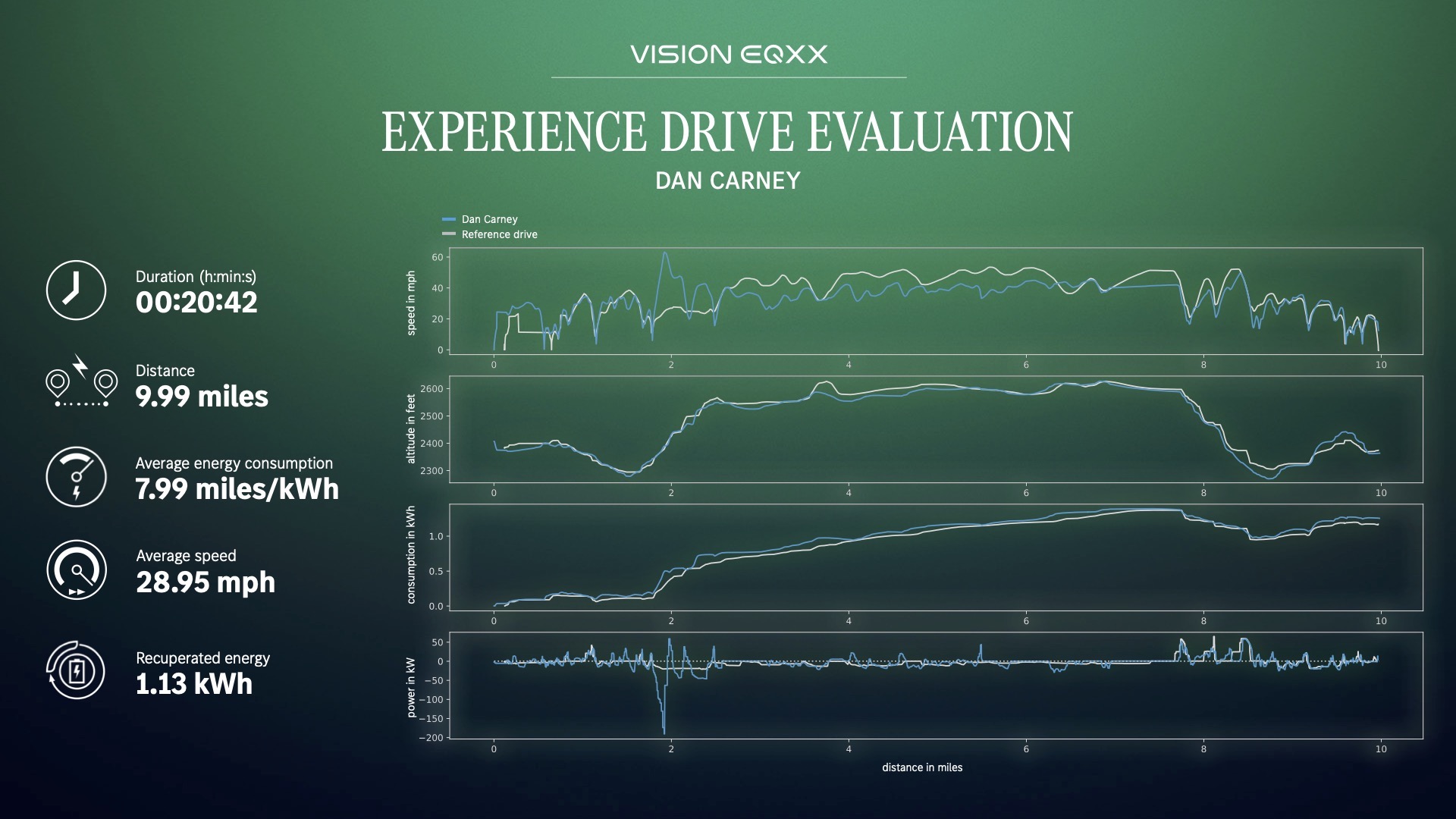Viewport: 1456px width, 819px height.
Task: Click the energy consumption gauge icon
Action: click(x=76, y=476)
